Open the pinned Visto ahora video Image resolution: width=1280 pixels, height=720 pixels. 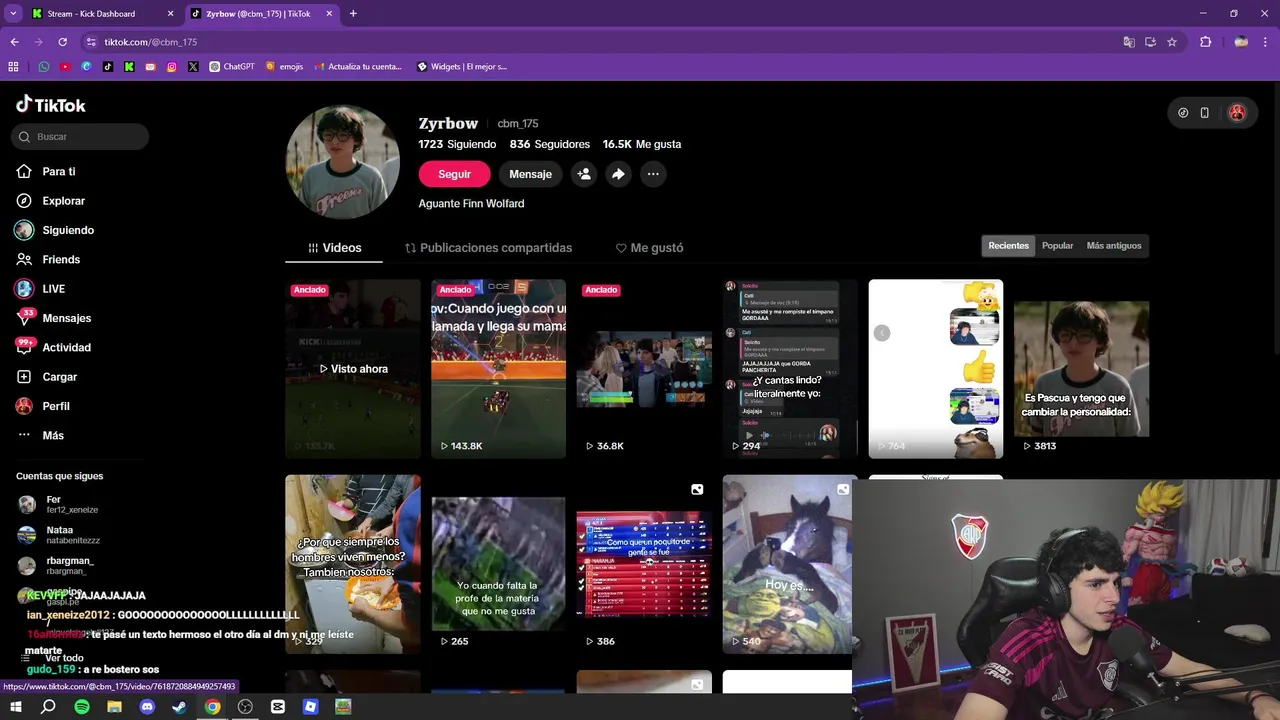click(x=353, y=369)
